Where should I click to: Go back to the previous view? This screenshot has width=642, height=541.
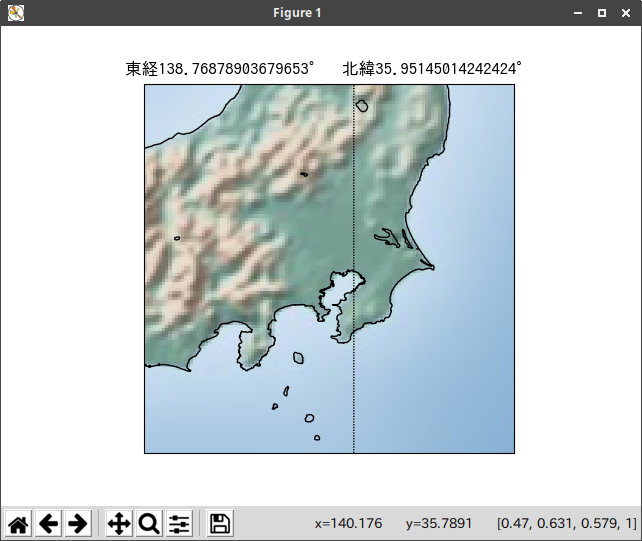pos(48,523)
